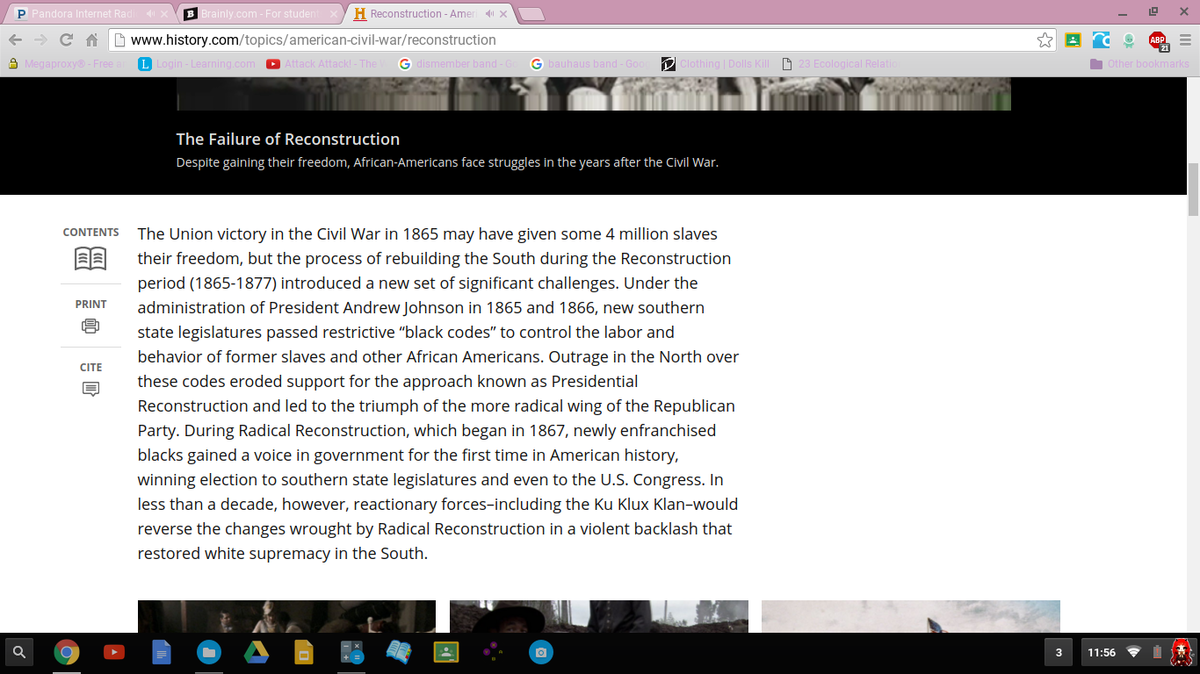
Task: Open the blue wave extension icon
Action: 1102,40
